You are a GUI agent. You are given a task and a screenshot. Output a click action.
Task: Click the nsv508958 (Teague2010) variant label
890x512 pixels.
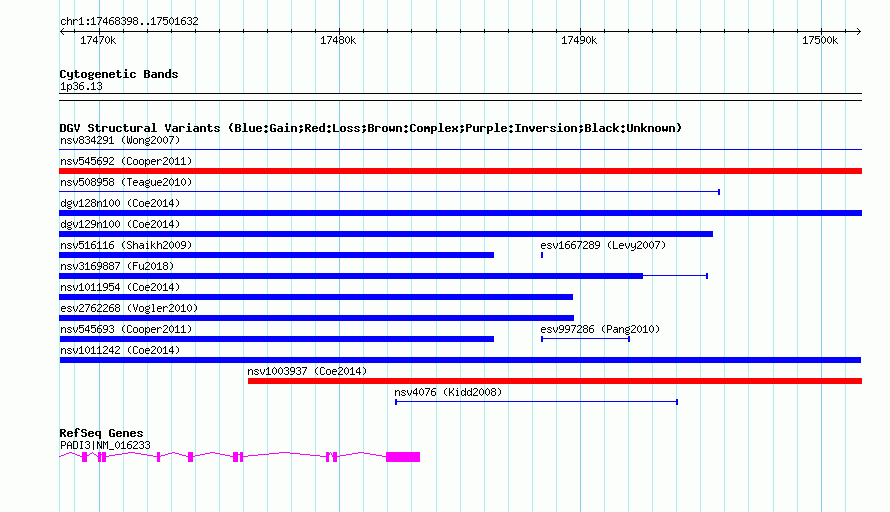pyautogui.click(x=126, y=182)
